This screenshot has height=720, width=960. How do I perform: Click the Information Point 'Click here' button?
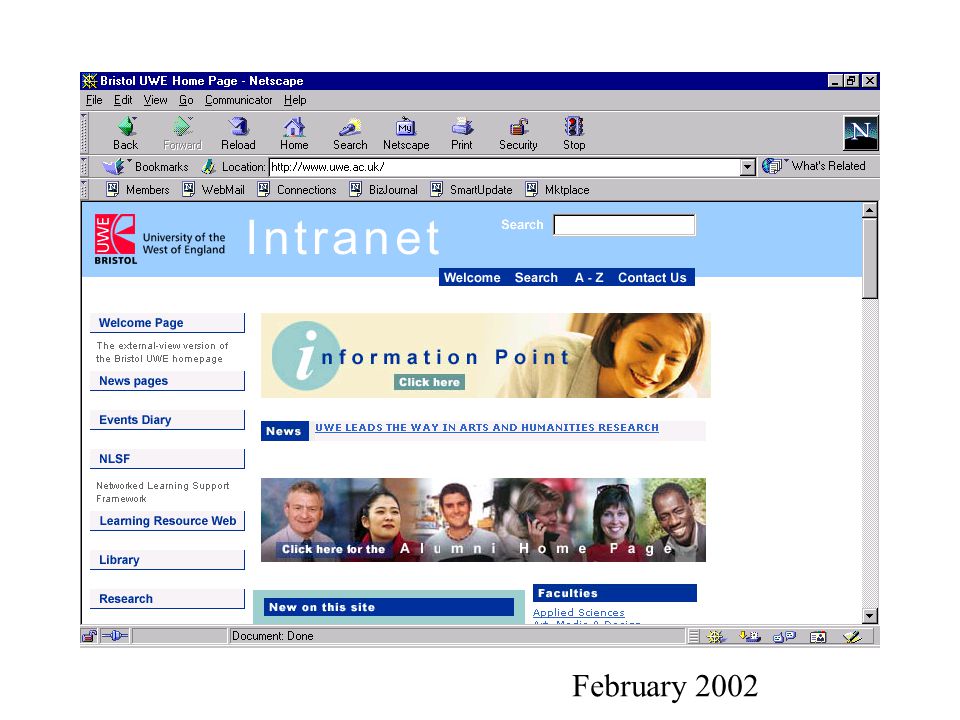pyautogui.click(x=429, y=382)
